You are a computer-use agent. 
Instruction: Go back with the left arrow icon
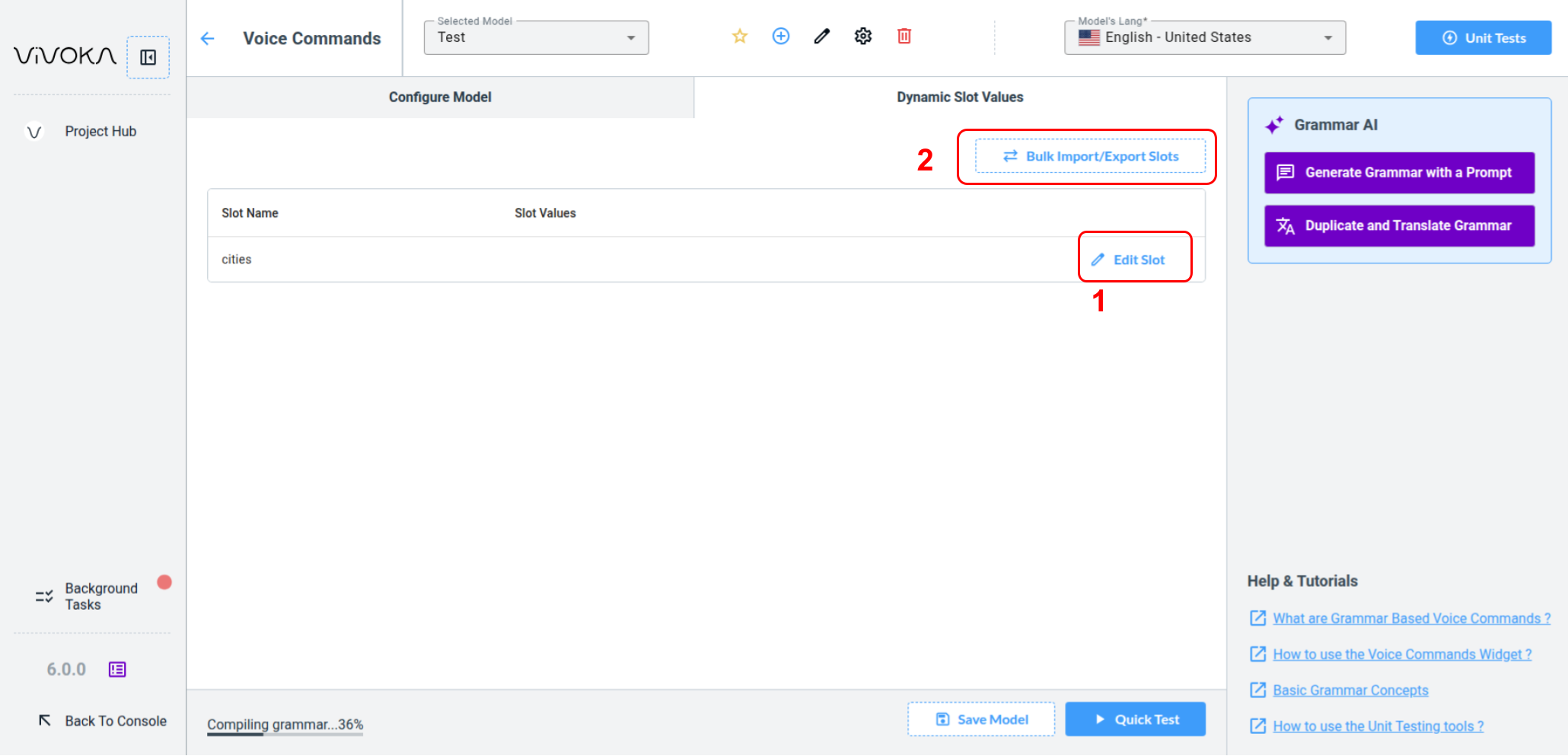tap(208, 39)
